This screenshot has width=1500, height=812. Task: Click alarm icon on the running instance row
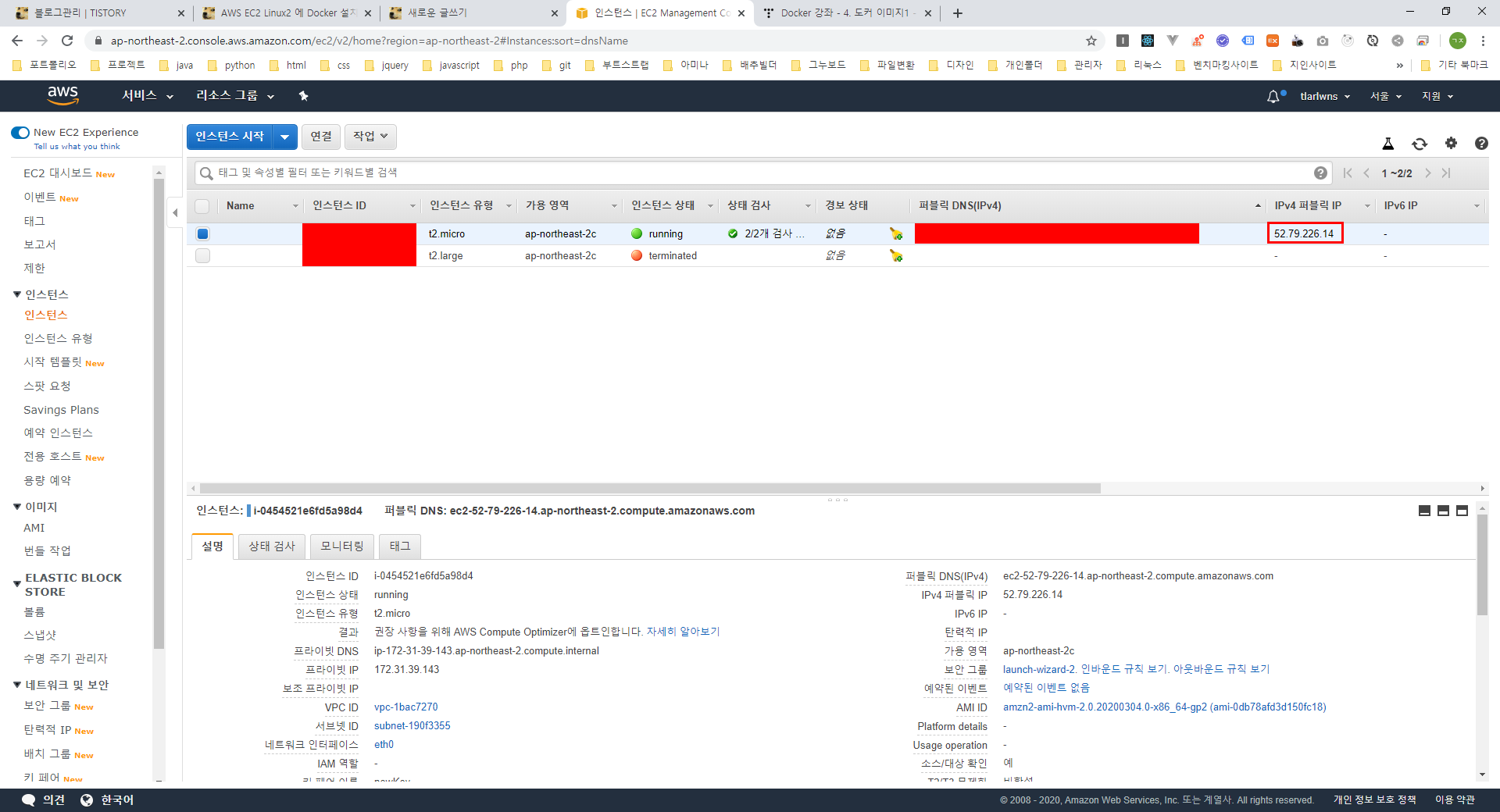click(x=896, y=233)
